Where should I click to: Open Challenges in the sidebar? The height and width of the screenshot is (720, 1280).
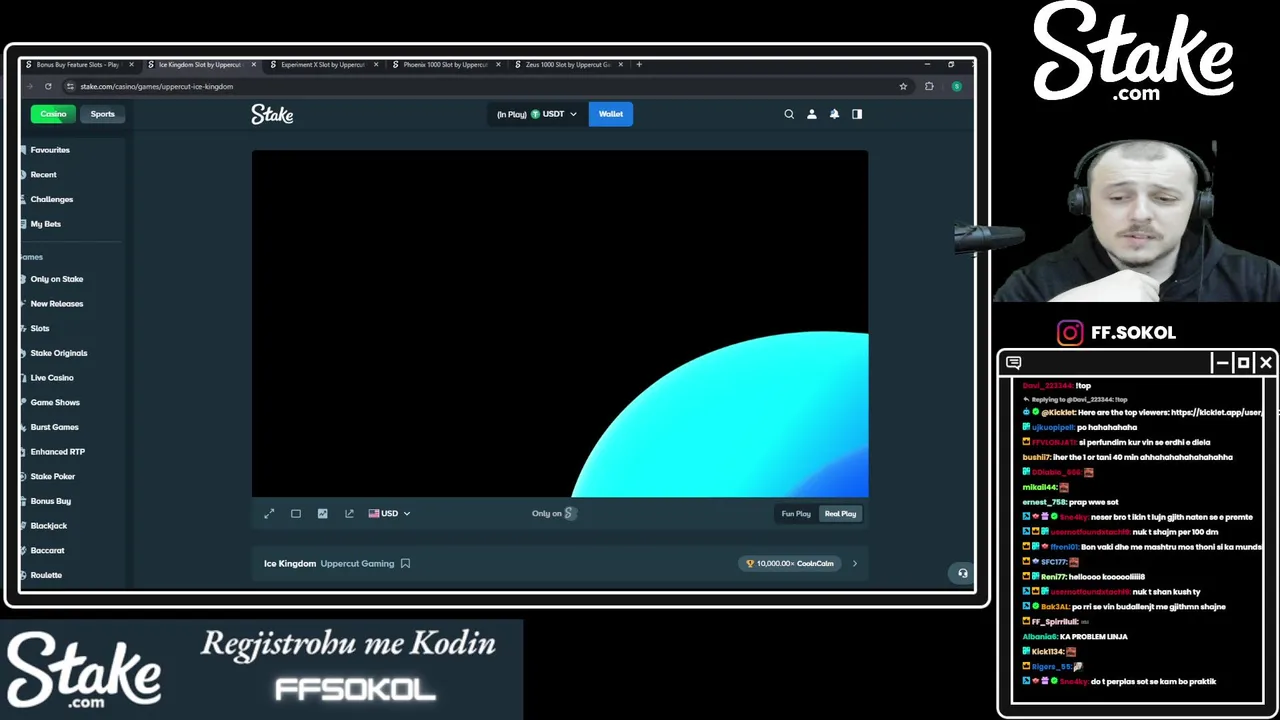pyautogui.click(x=51, y=199)
